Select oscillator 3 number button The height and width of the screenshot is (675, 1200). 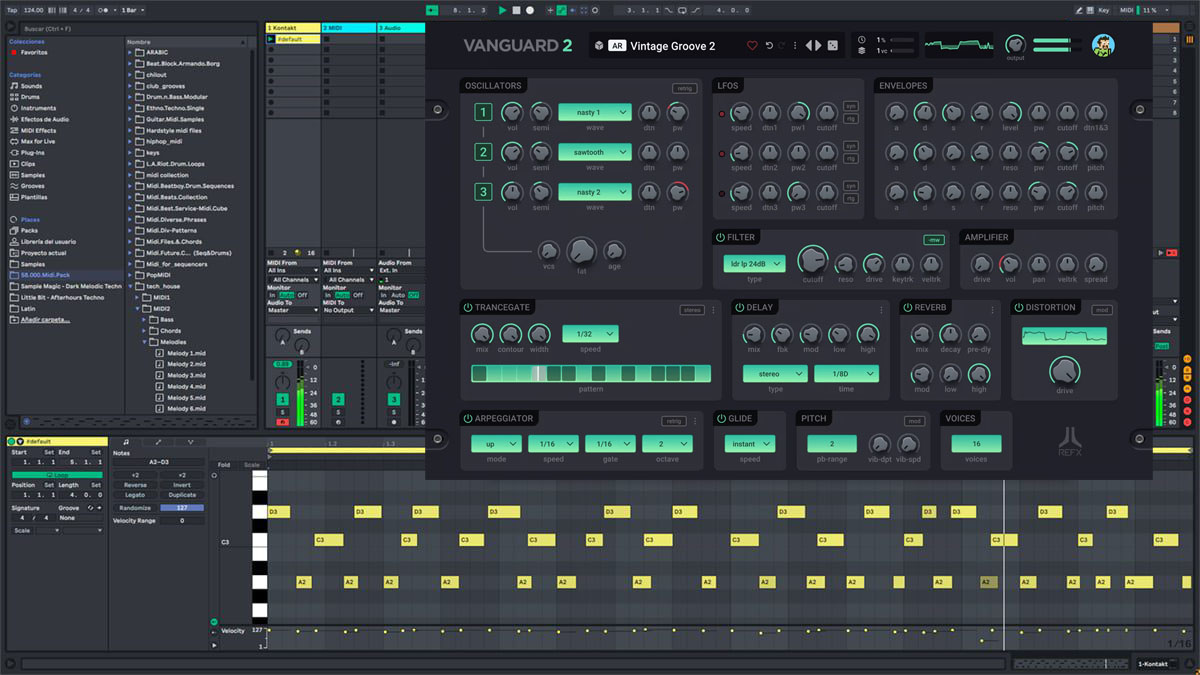click(483, 192)
